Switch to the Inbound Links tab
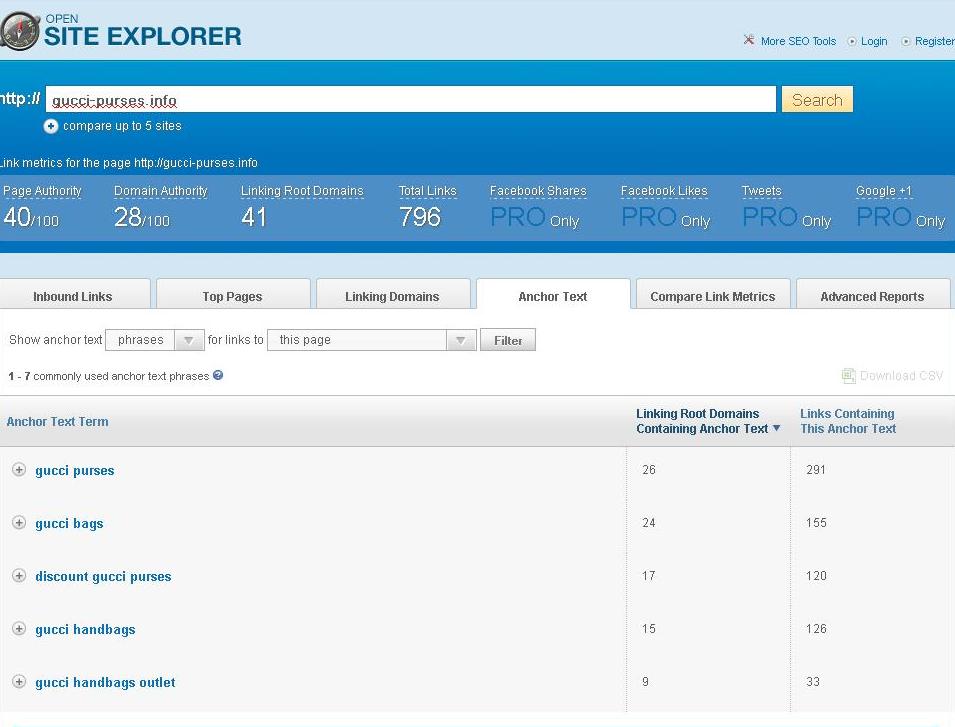The width and height of the screenshot is (955, 727). tap(72, 296)
